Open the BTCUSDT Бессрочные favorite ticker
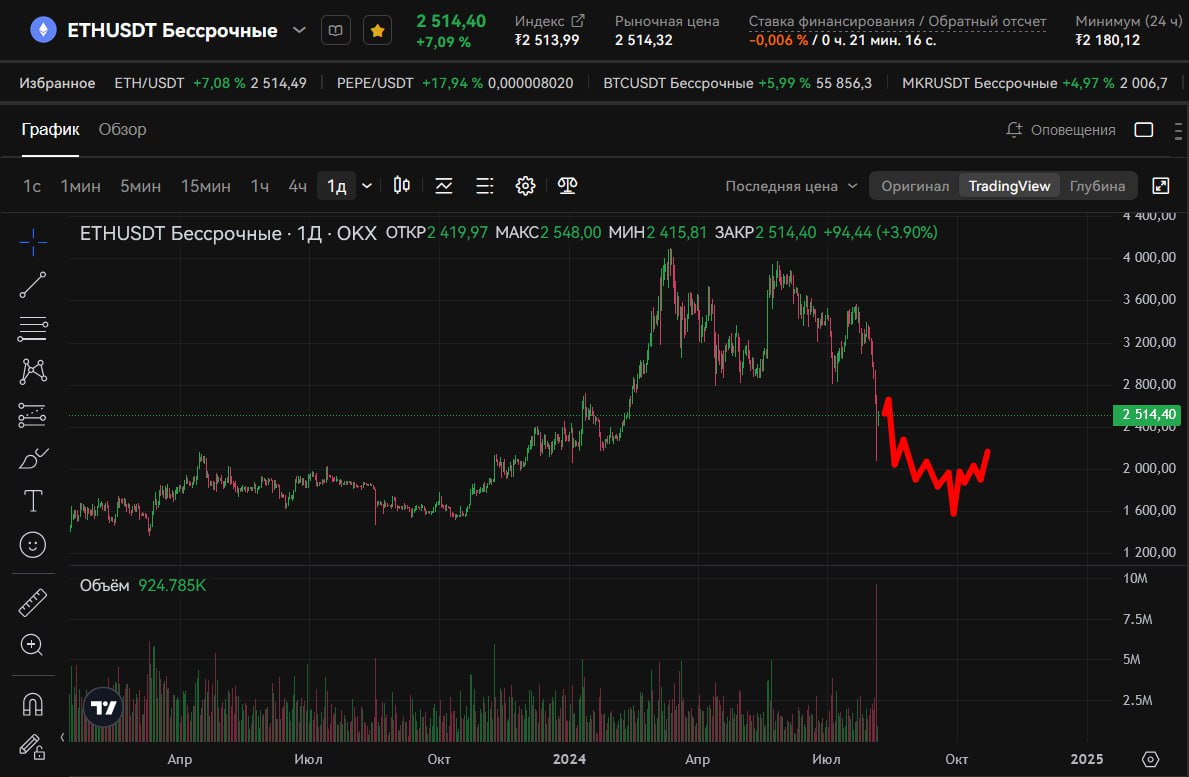The width and height of the screenshot is (1189, 777). (737, 83)
